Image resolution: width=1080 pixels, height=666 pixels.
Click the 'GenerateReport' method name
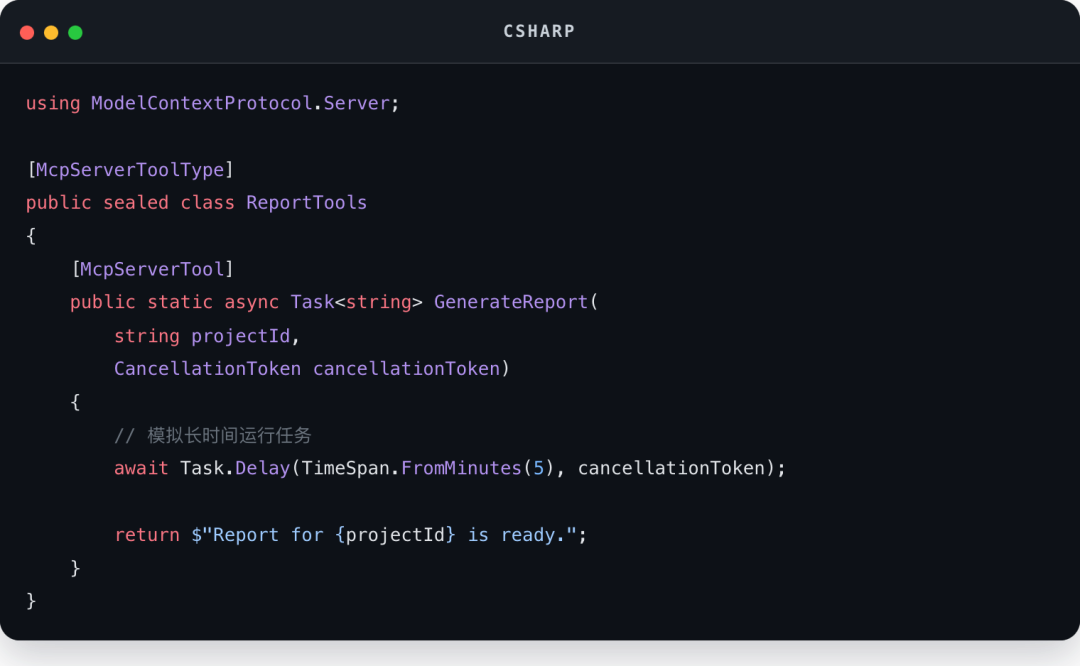click(x=510, y=302)
